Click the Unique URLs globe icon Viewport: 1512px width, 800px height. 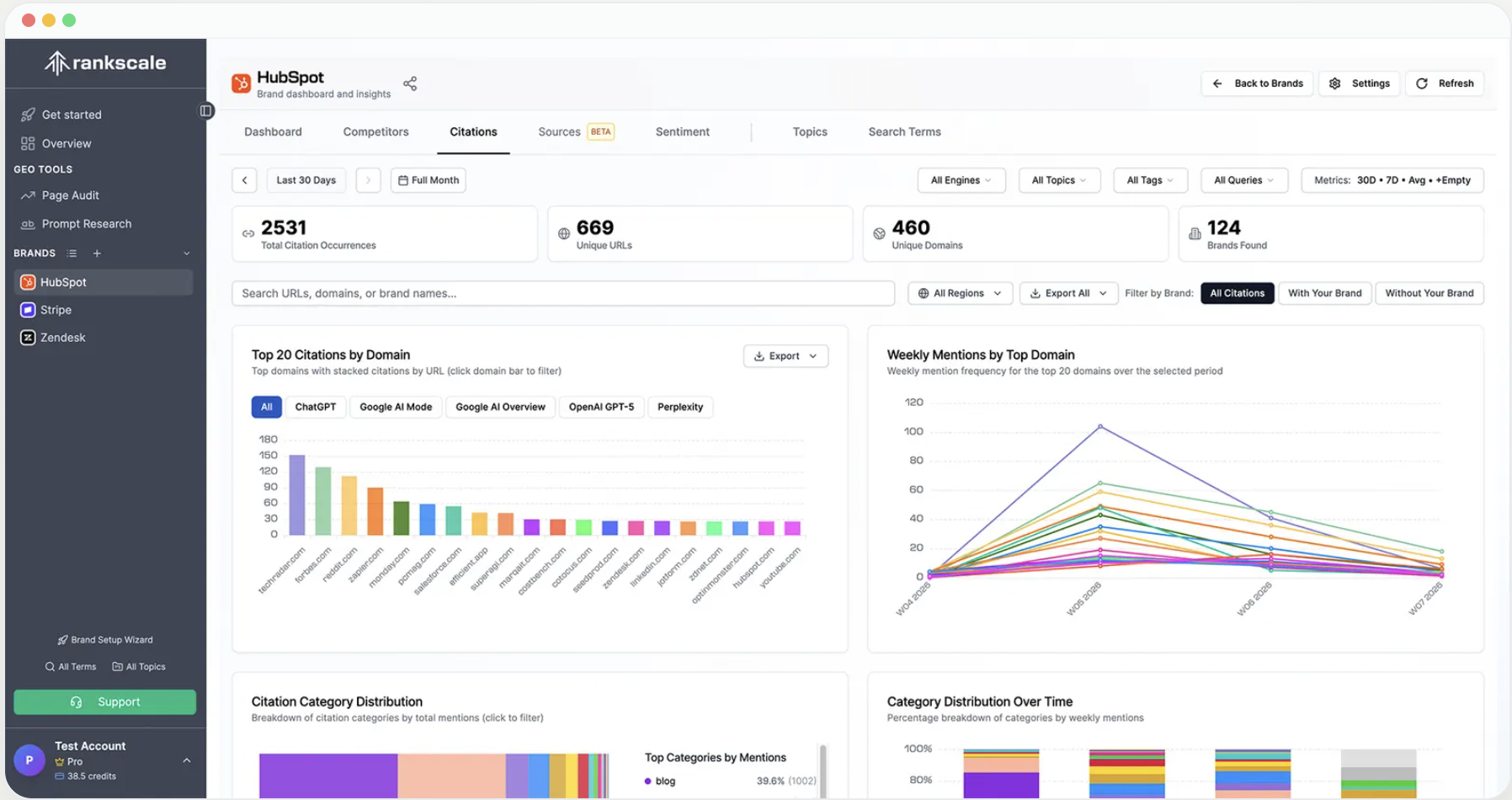click(x=564, y=234)
